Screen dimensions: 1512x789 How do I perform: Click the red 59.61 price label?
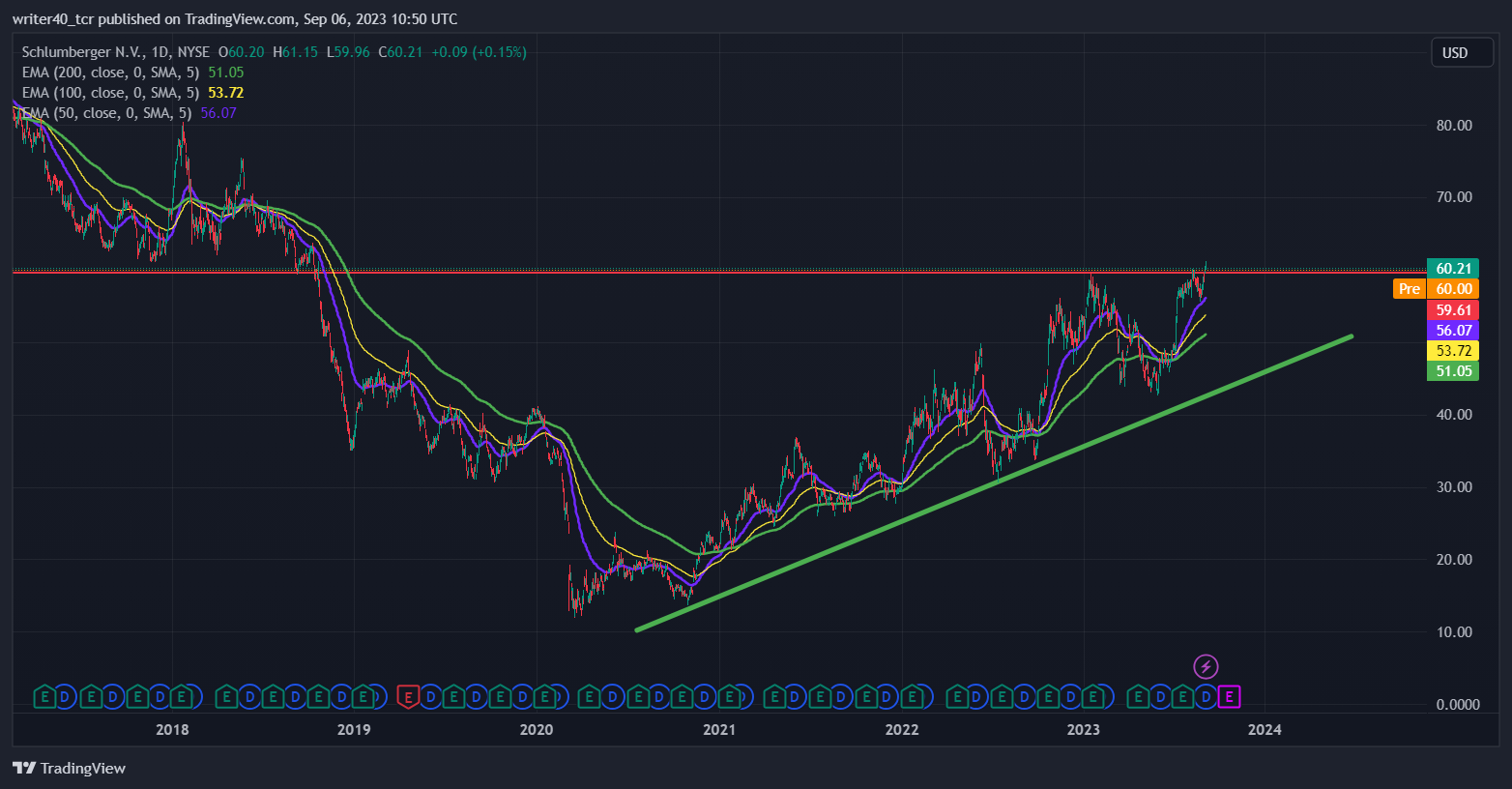[1453, 310]
